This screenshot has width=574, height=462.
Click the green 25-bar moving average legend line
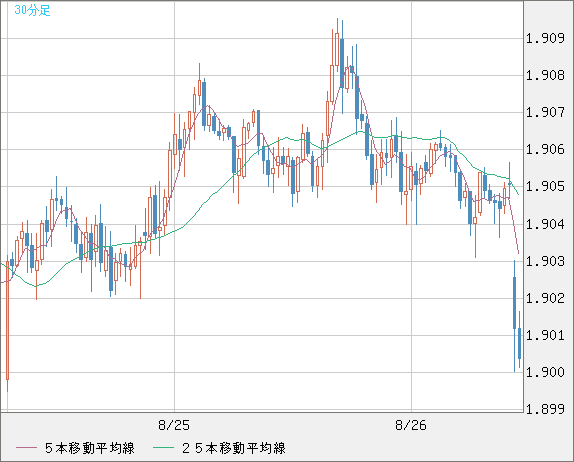163,448
